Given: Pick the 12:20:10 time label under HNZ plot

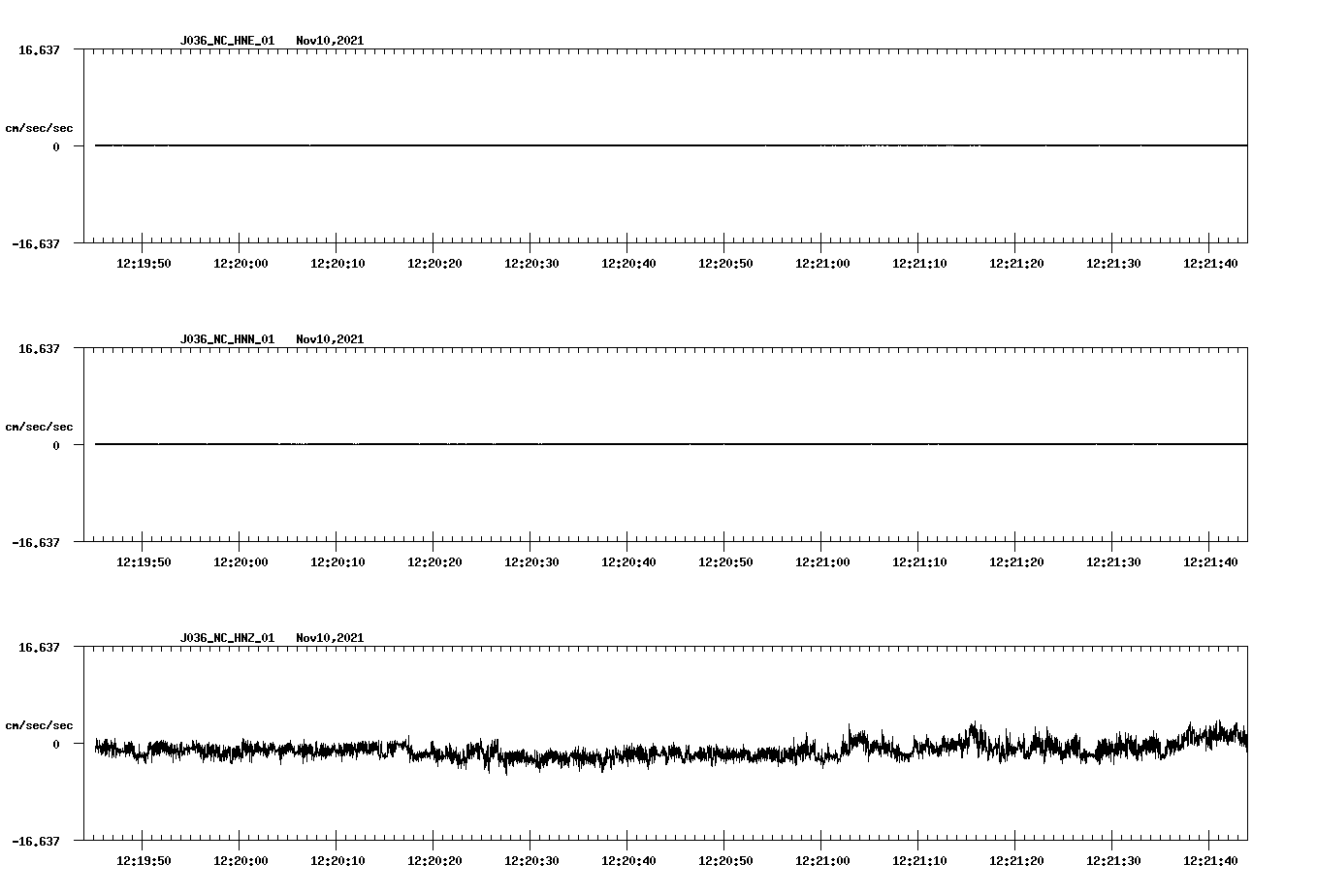Looking at the screenshot, I should click(337, 861).
